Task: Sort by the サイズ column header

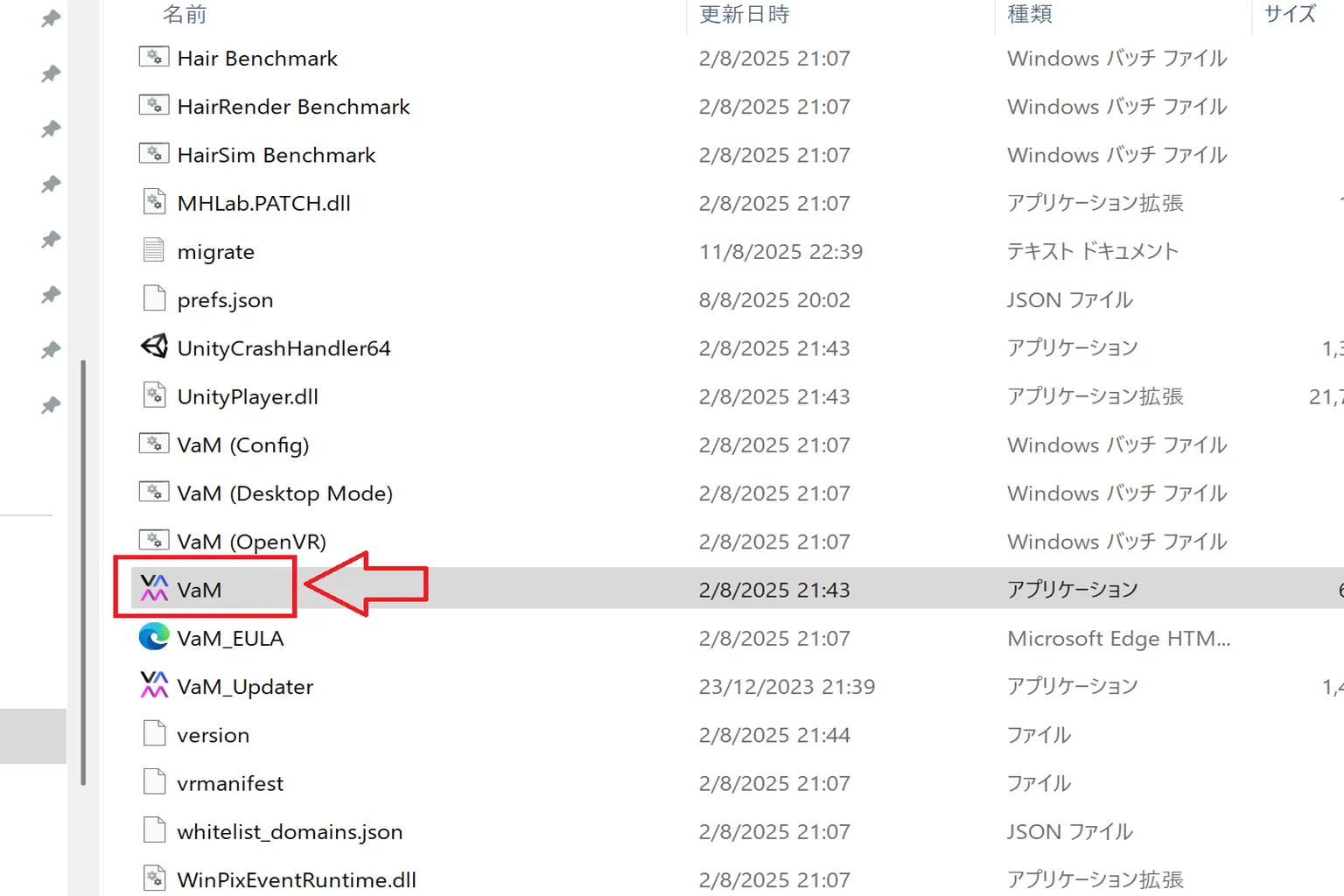Action: [x=1290, y=14]
